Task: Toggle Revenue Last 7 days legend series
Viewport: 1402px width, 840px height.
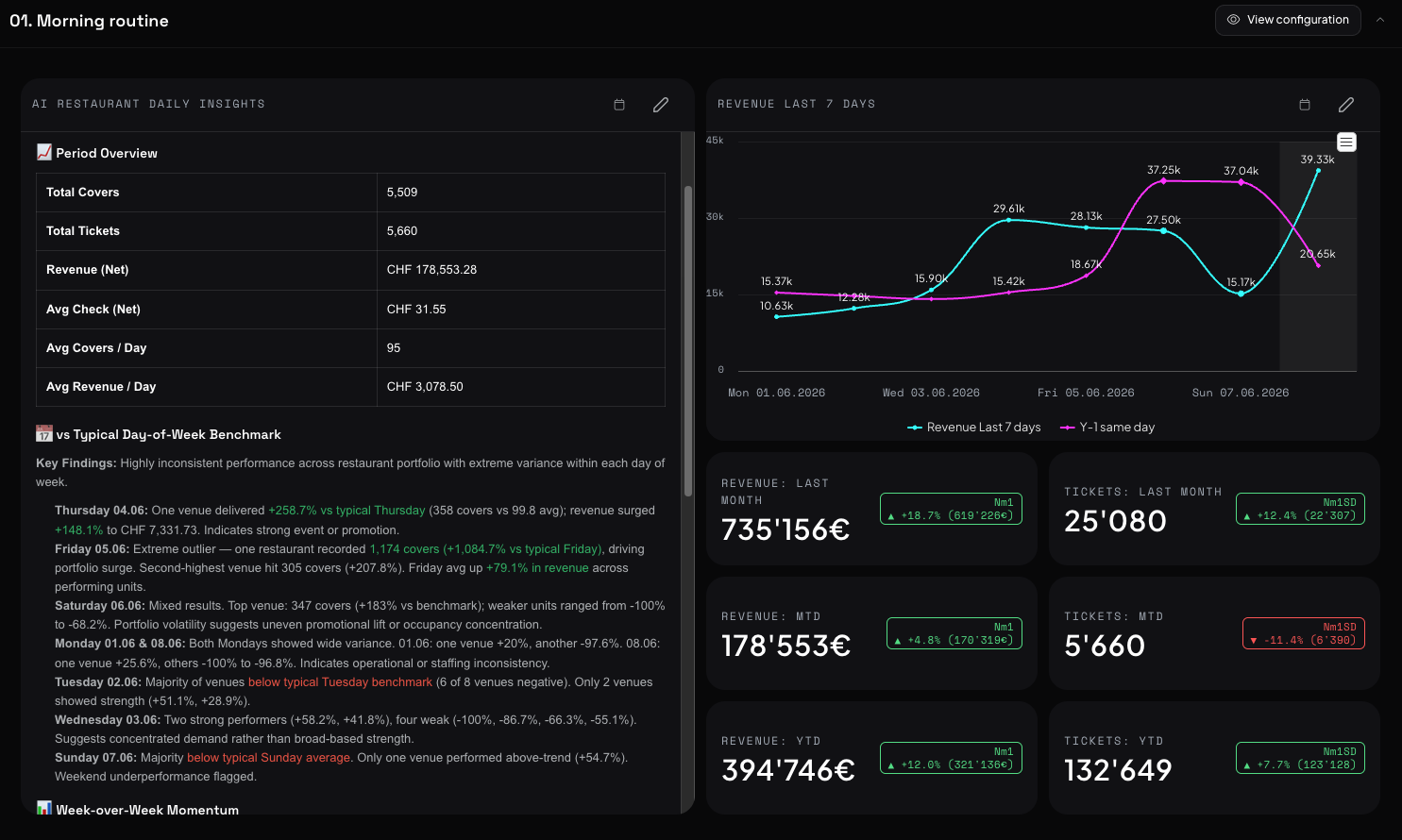Action: pos(974,428)
